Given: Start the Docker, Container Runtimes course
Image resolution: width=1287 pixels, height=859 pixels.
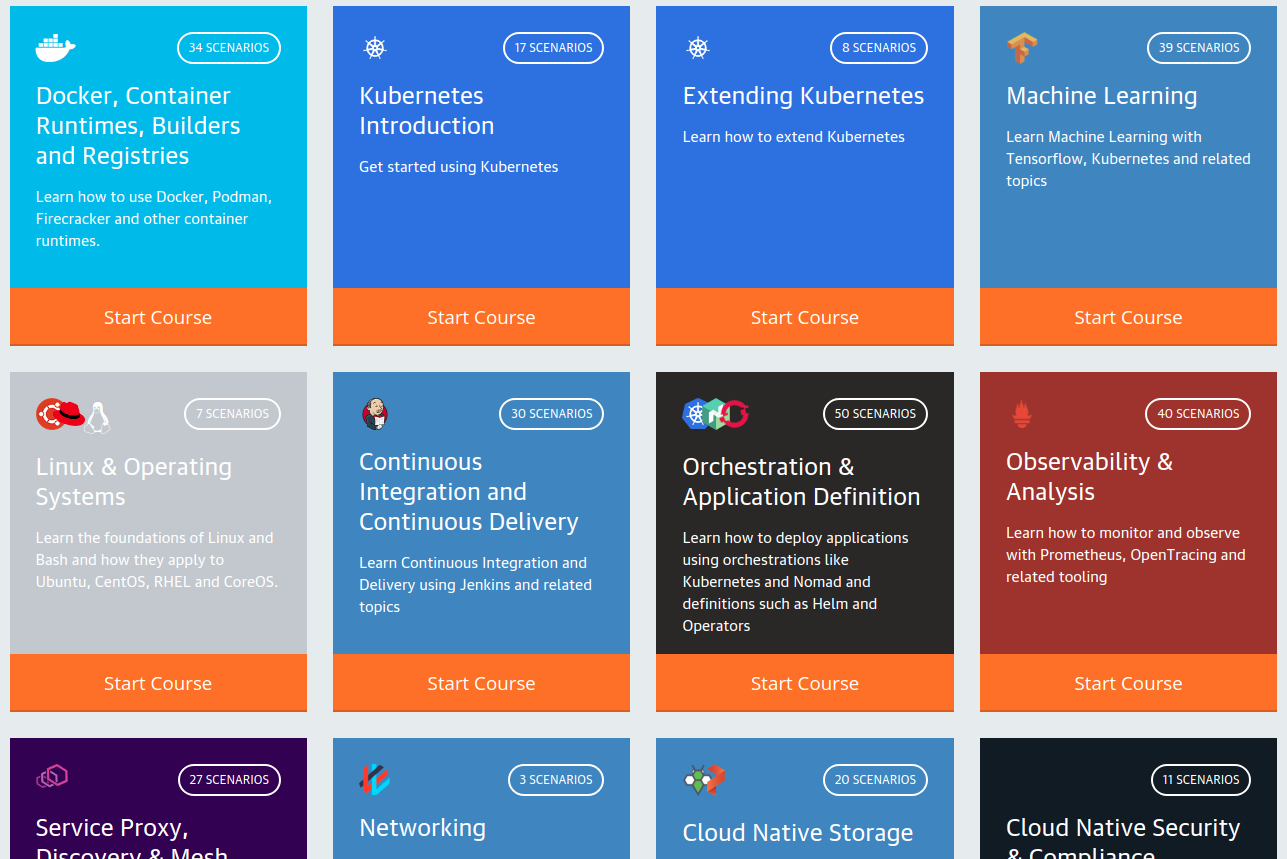Looking at the screenshot, I should click(x=158, y=317).
